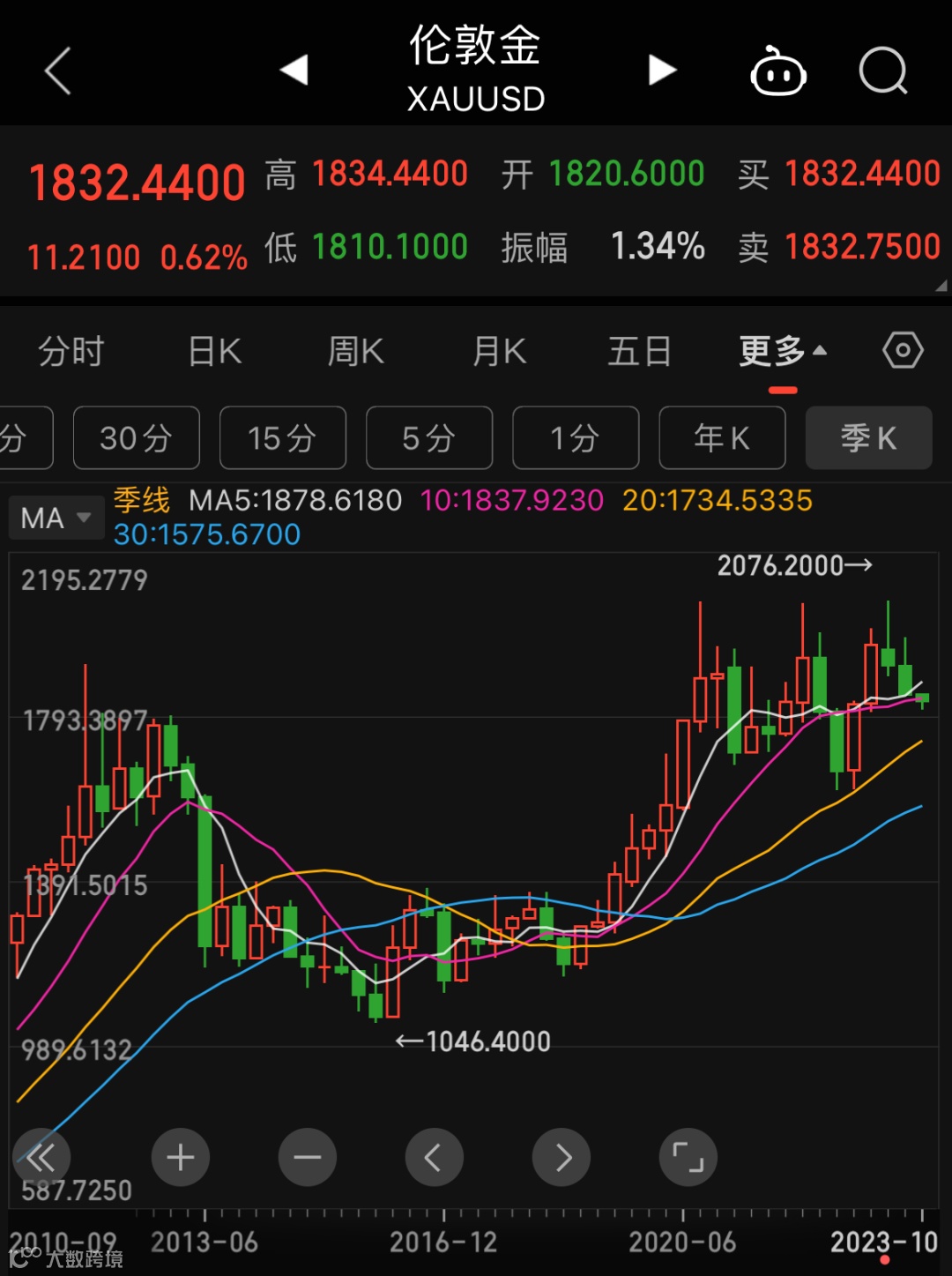Enter fullscreen chart with corner-bracket icon
The image size is (952, 1276).
(688, 1157)
